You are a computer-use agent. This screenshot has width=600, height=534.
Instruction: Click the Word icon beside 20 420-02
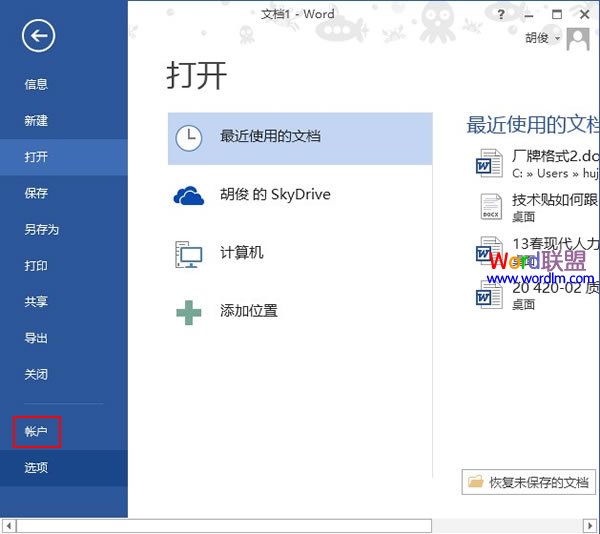(489, 295)
